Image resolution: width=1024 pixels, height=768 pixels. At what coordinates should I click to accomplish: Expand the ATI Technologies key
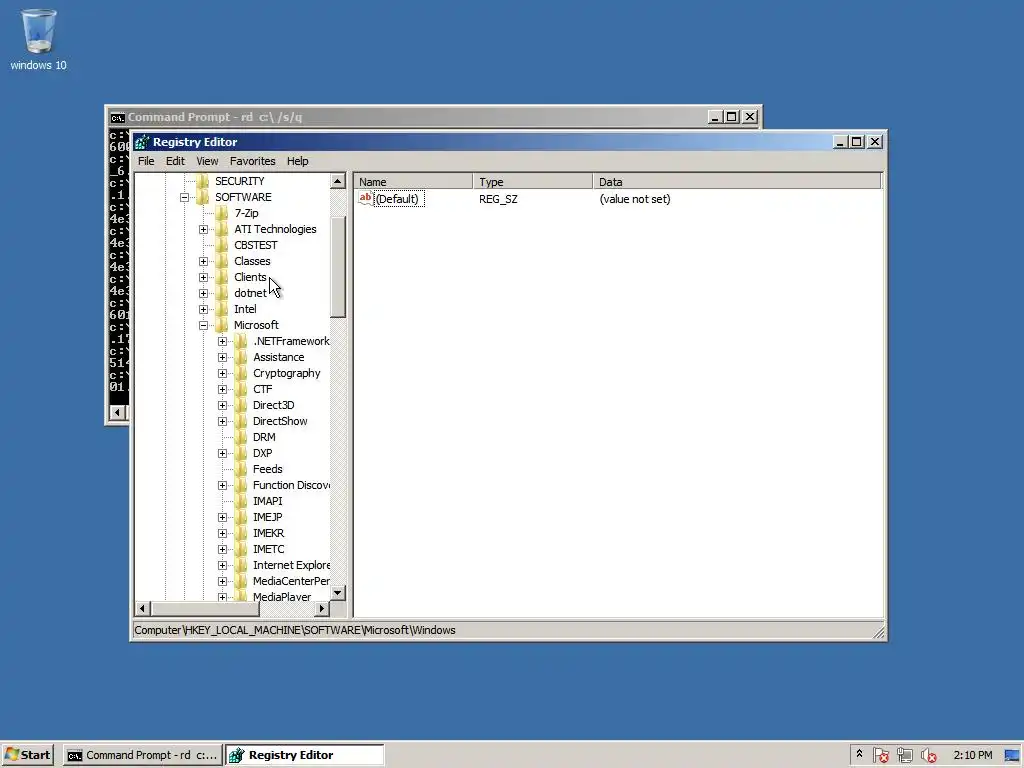pyautogui.click(x=203, y=229)
